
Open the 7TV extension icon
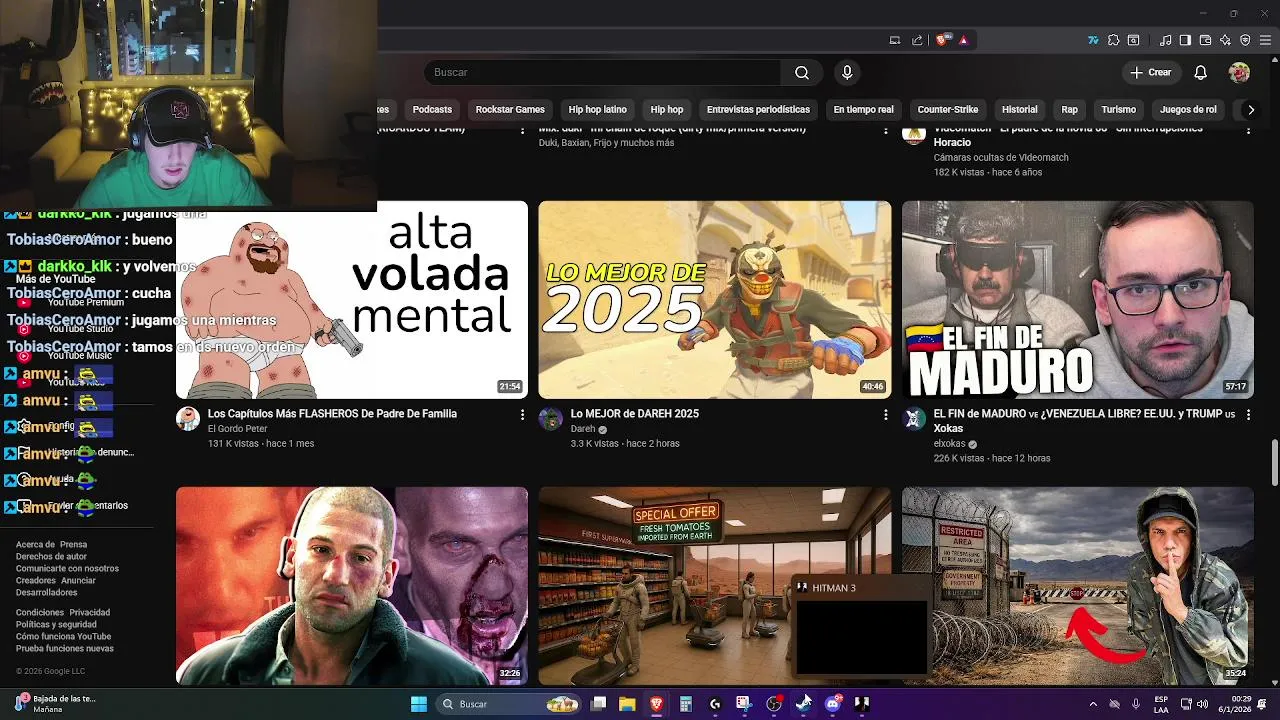(1094, 40)
